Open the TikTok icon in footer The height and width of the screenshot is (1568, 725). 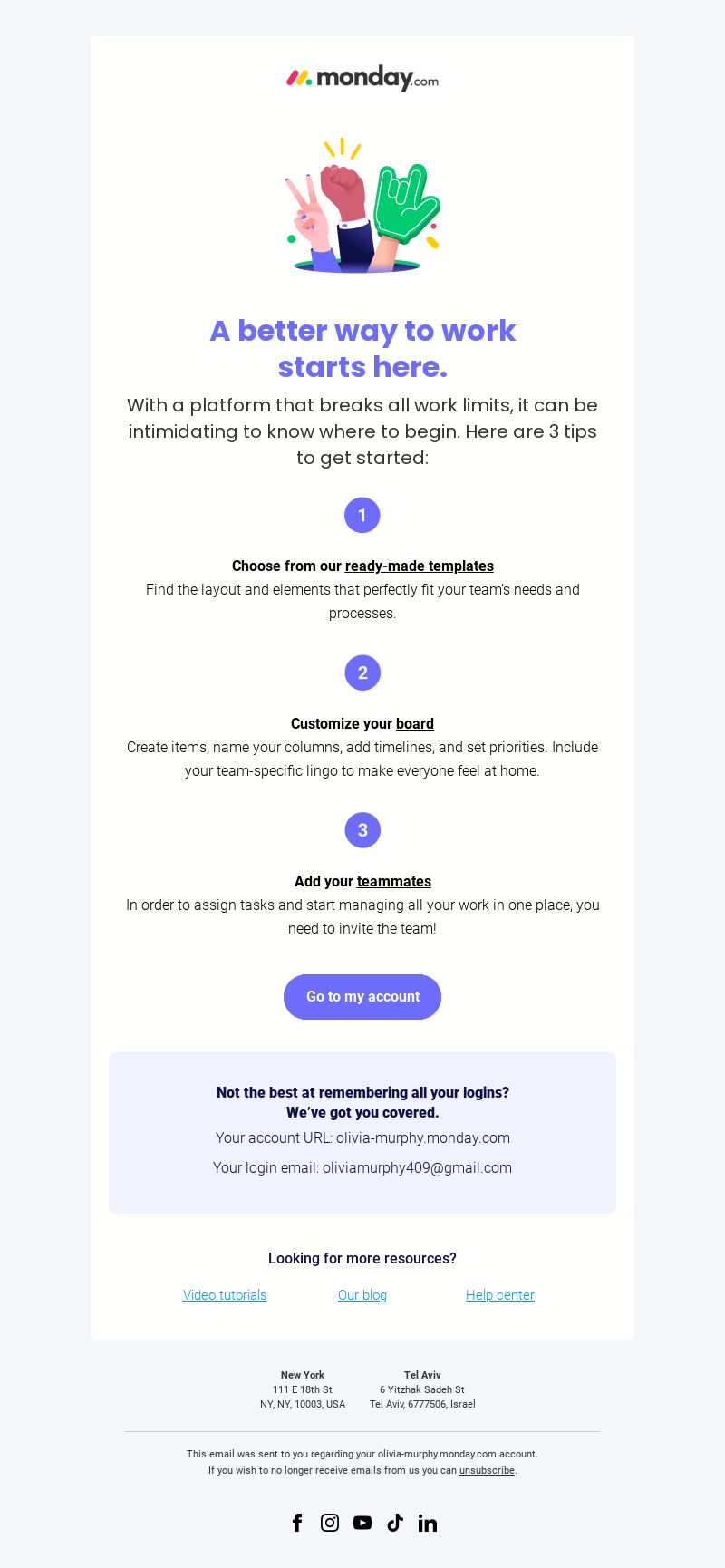[395, 1523]
